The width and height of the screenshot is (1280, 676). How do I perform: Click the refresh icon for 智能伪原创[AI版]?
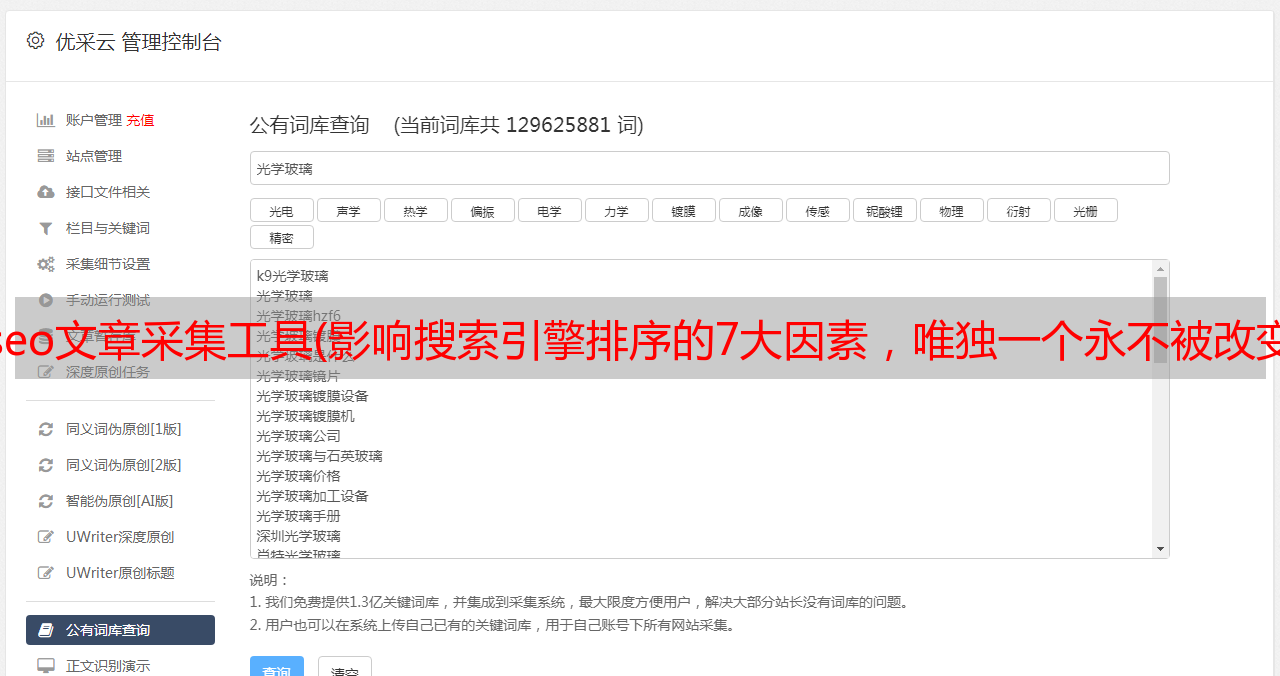coord(45,501)
